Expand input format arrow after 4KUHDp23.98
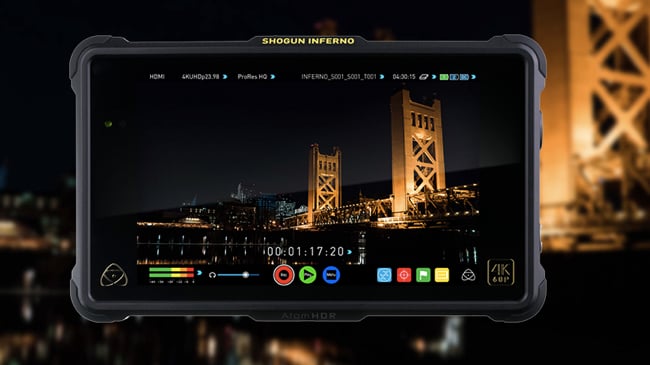The height and width of the screenshot is (365, 650). point(225,77)
